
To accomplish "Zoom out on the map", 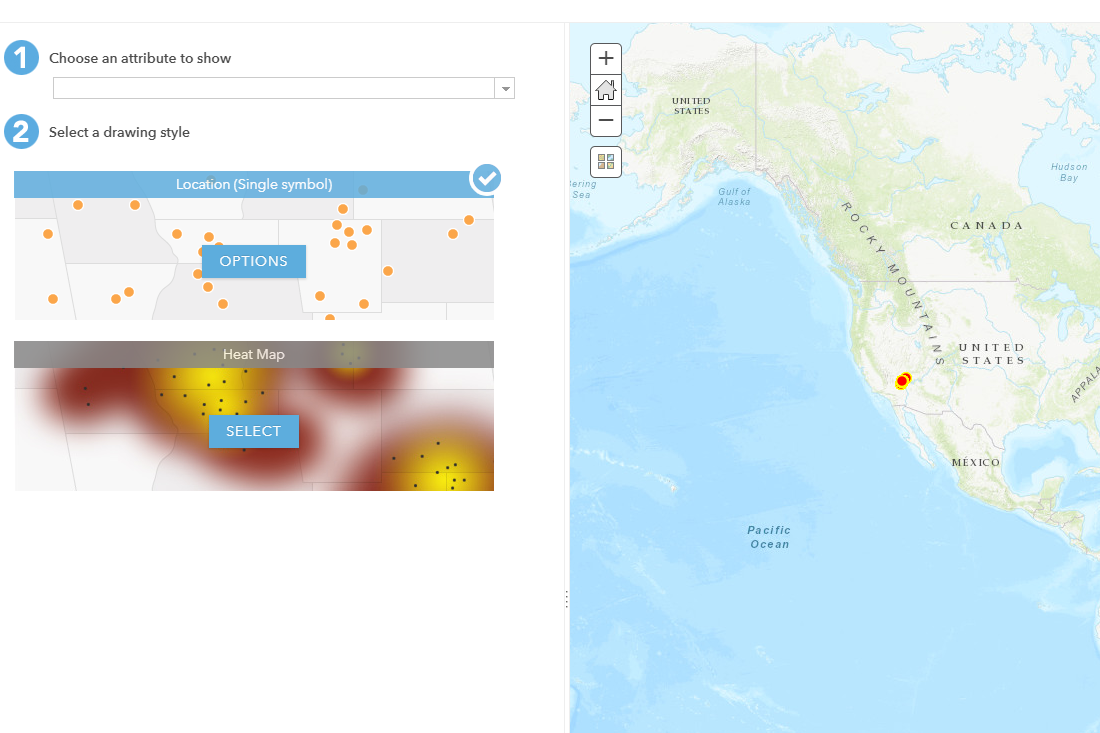I will (606, 121).
